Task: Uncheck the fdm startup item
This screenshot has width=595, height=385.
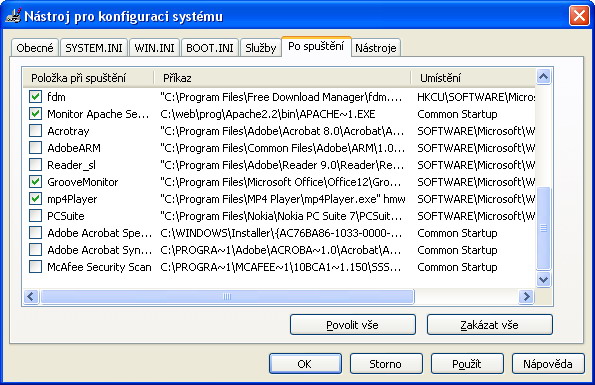Action: (35, 97)
